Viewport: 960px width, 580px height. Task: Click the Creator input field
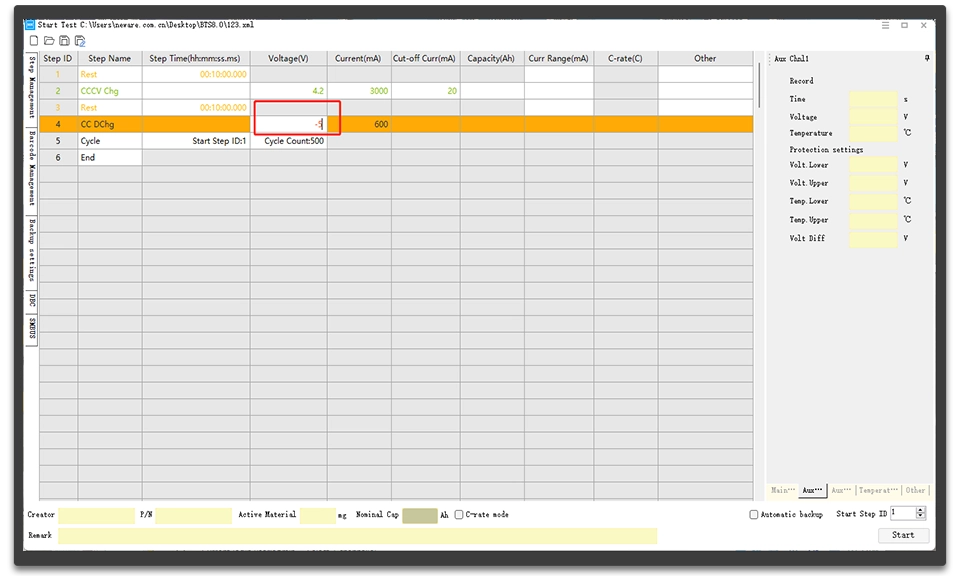(x=96, y=515)
